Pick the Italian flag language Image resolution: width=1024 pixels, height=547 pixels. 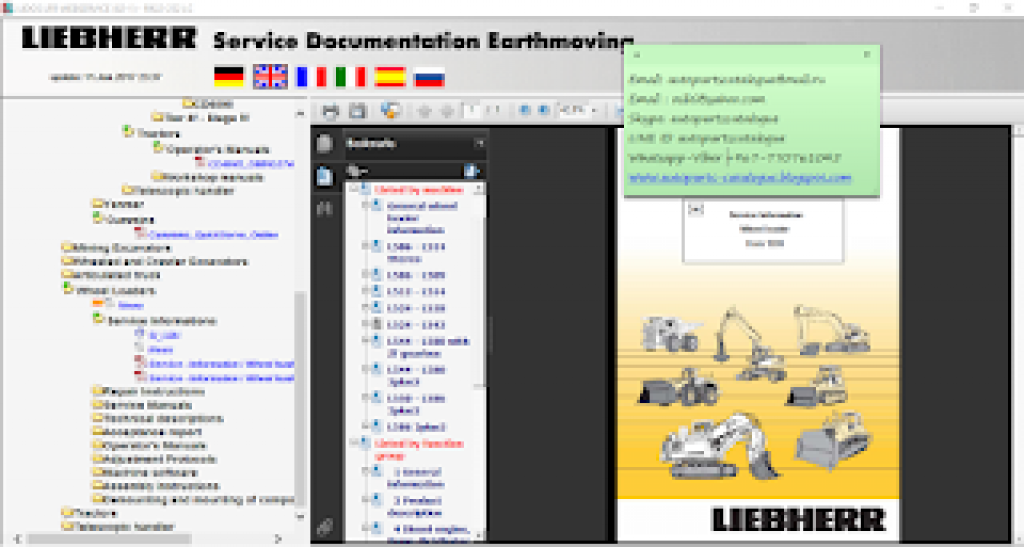(x=350, y=76)
